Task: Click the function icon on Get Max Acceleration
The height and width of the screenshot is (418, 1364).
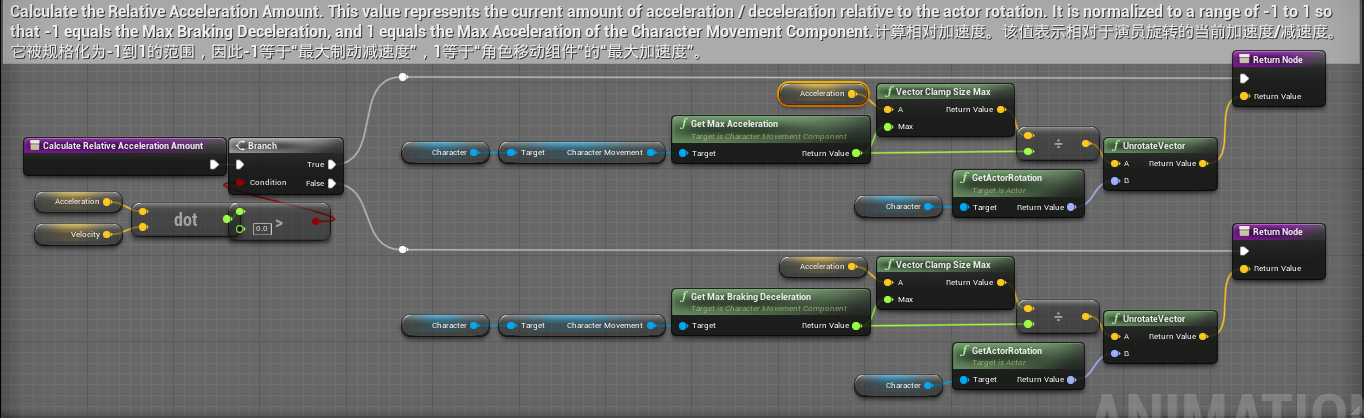Action: tap(683, 124)
